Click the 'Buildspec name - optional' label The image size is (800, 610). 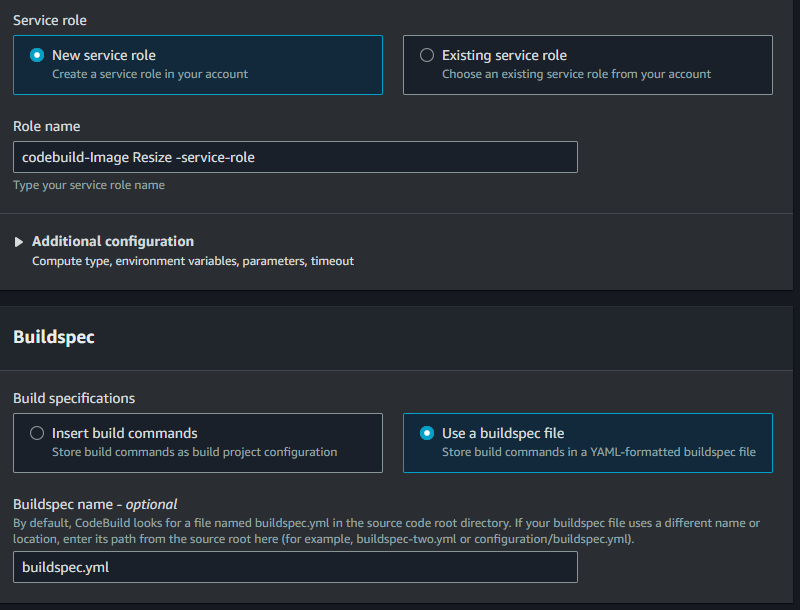(95, 504)
